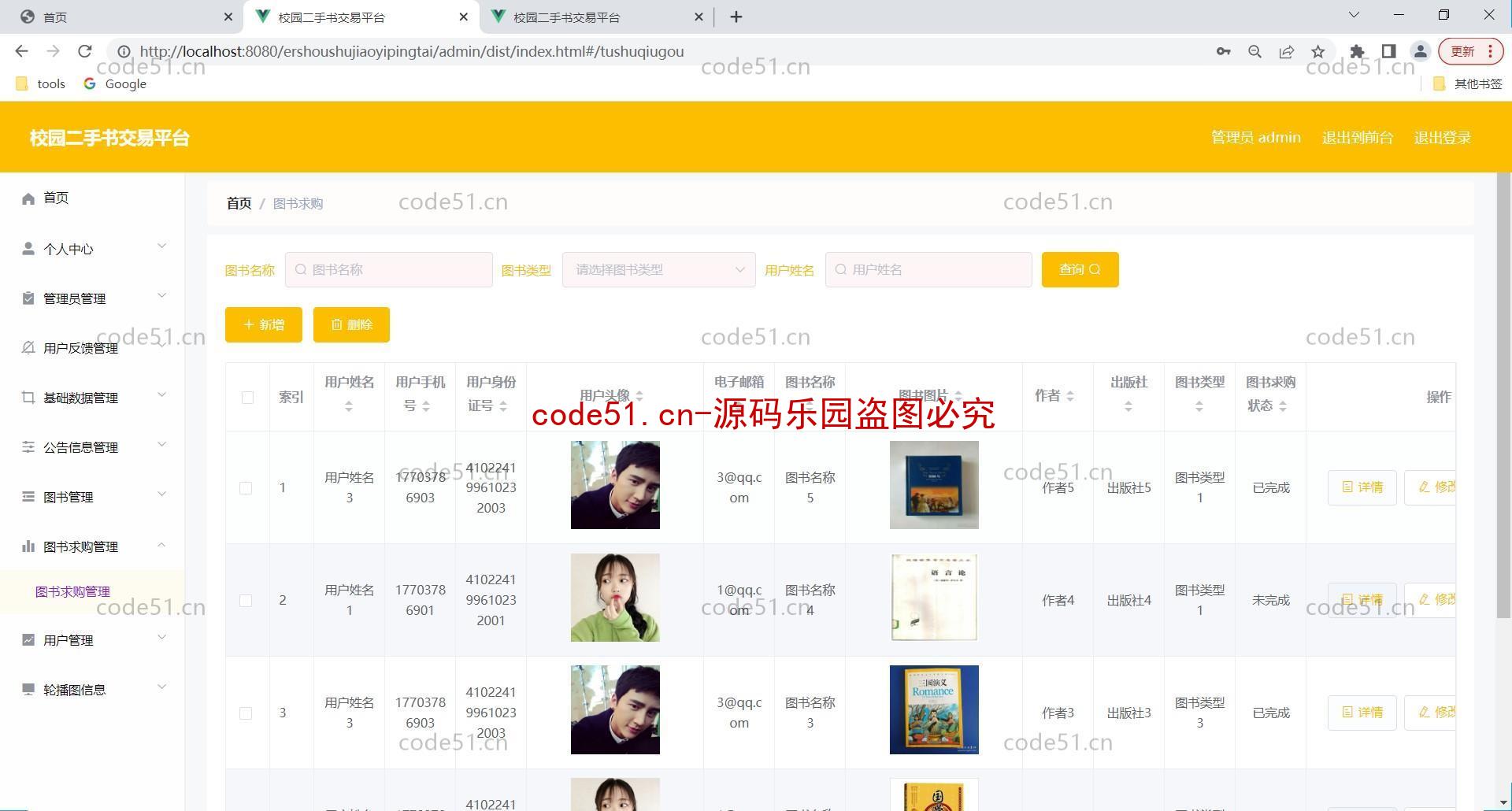Image resolution: width=1512 pixels, height=811 pixels.
Task: Go back with browser back arrow
Action: point(22,51)
